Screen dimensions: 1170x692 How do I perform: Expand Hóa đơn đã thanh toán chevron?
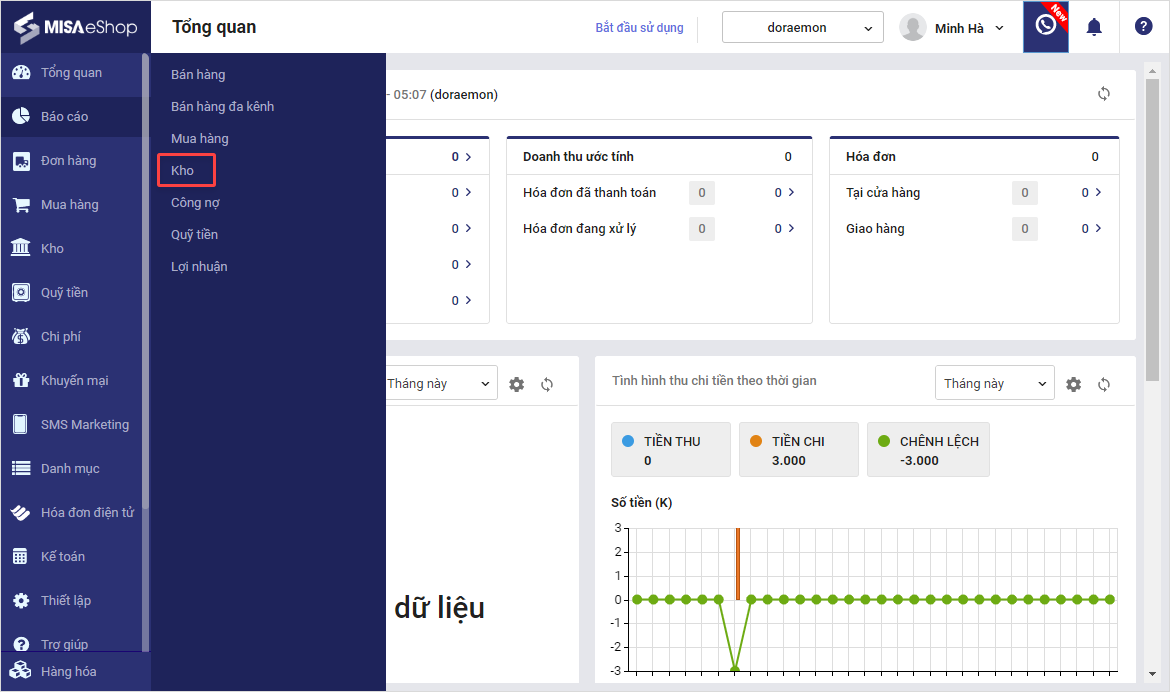coord(791,193)
